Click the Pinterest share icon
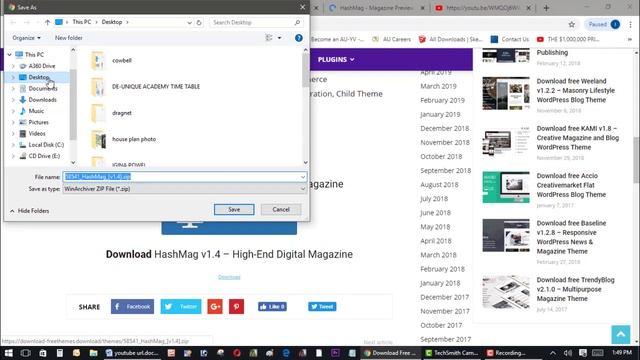 236,307
